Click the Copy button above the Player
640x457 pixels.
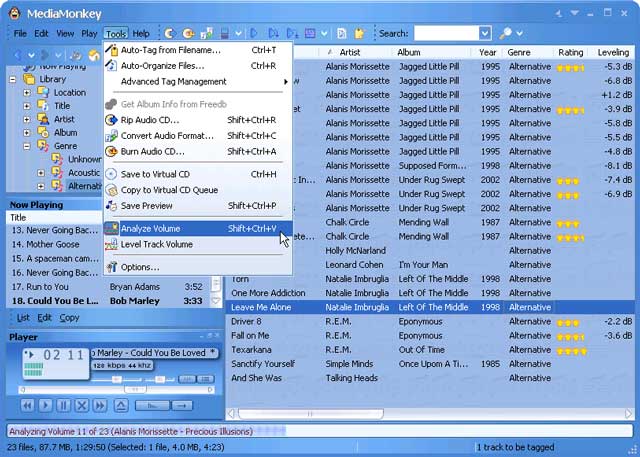coord(69,318)
